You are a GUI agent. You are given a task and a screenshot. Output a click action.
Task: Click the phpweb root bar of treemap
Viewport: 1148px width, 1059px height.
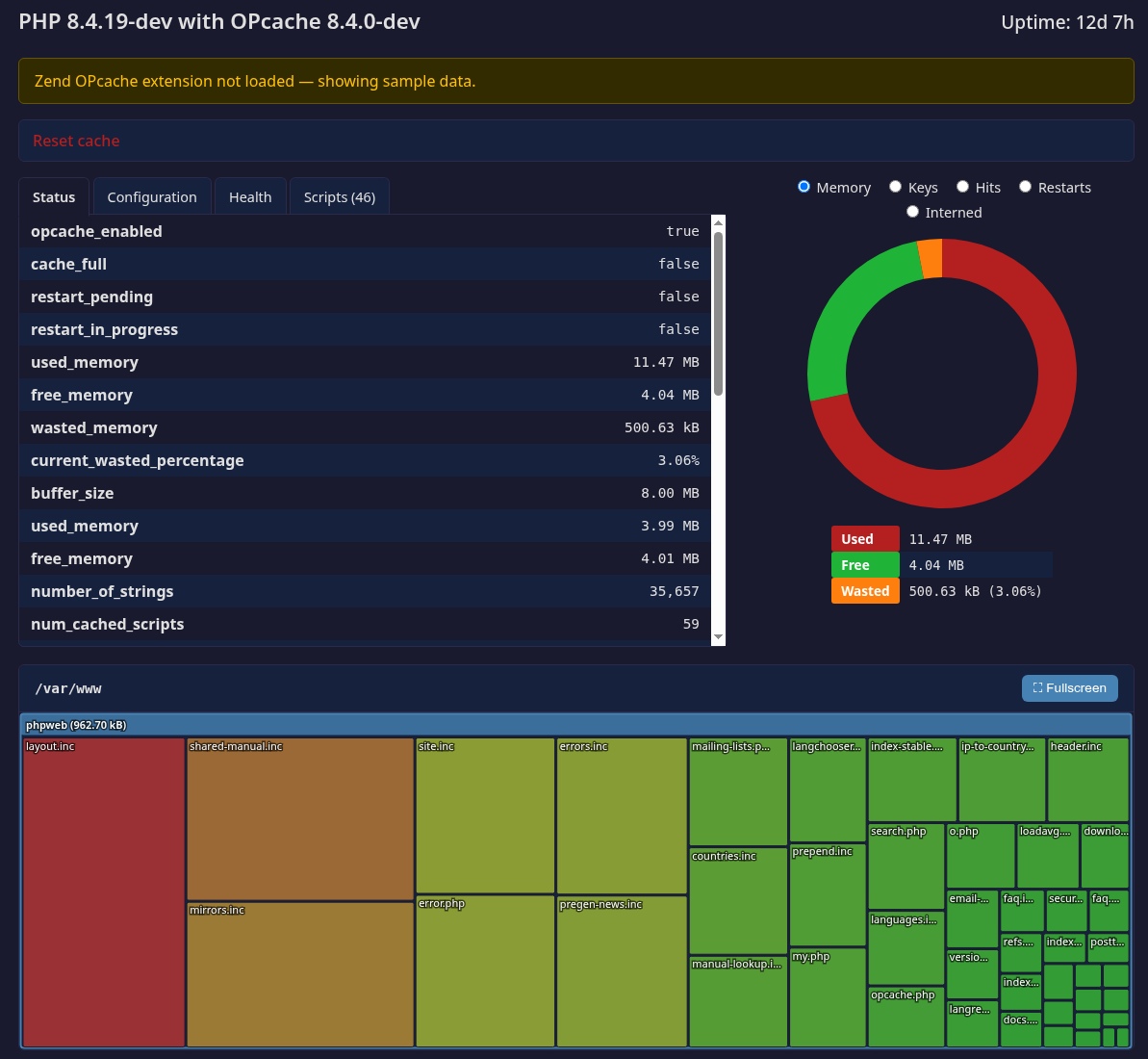coord(77,724)
